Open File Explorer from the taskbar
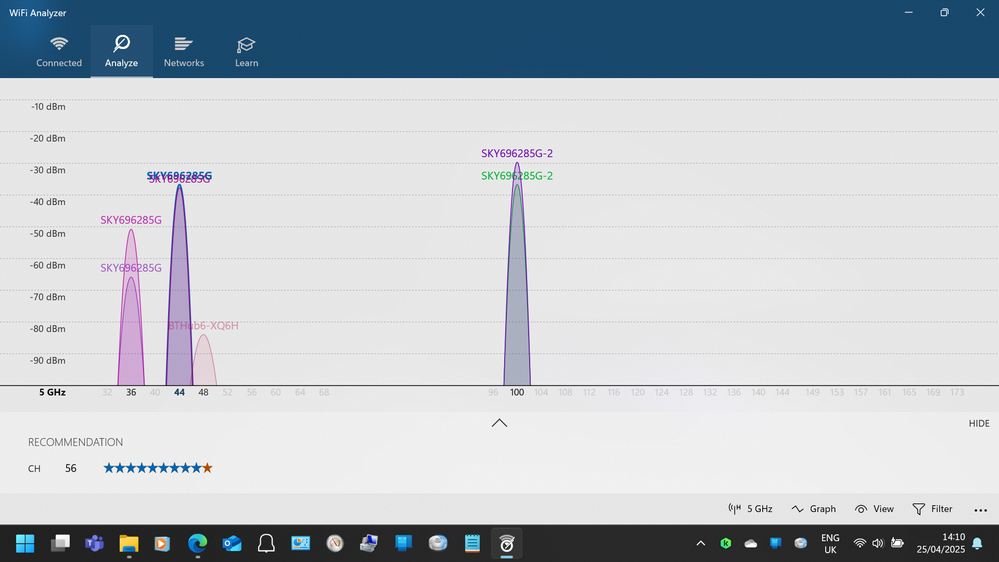The width and height of the screenshot is (999, 562). [x=128, y=543]
